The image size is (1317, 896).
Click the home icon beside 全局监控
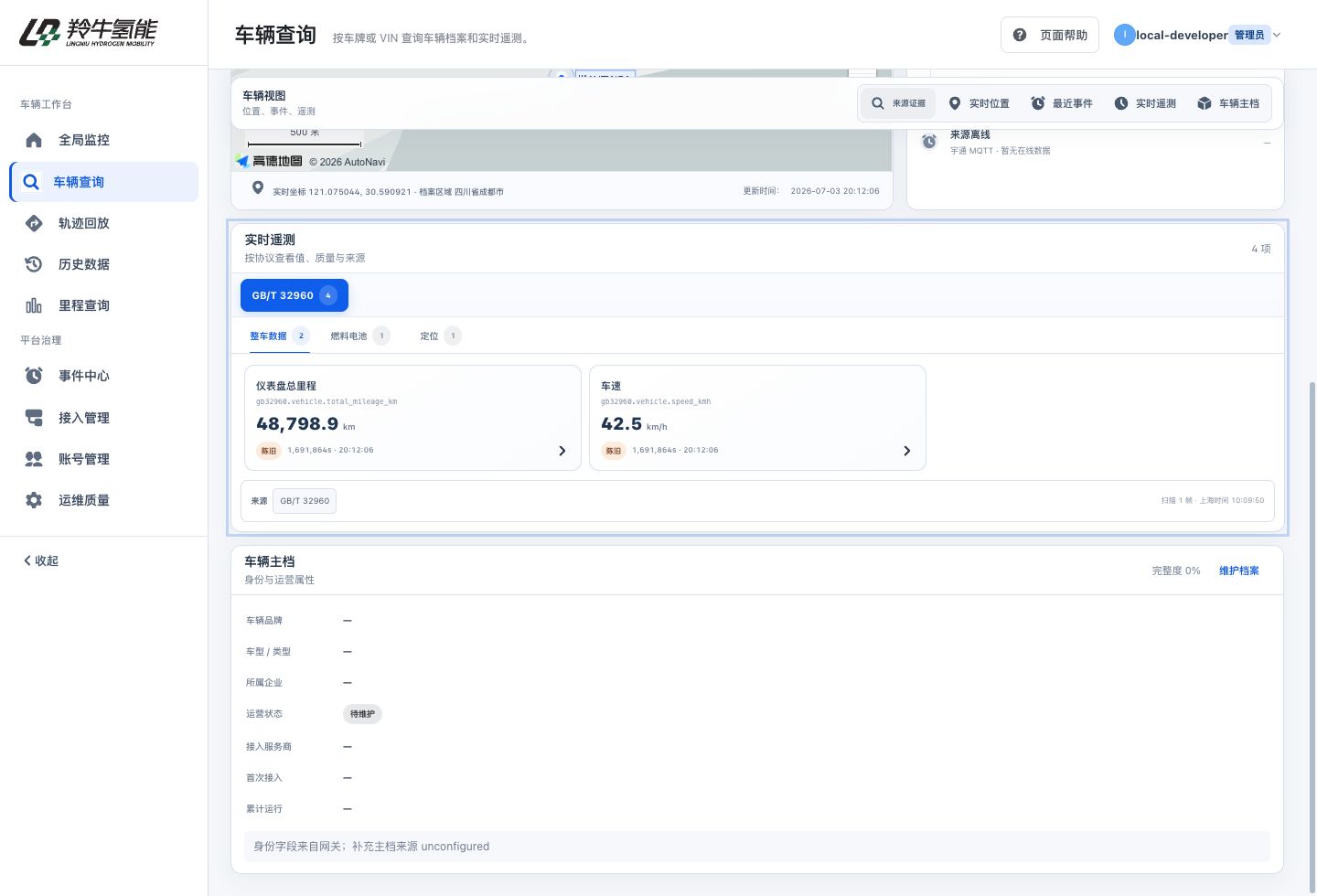(x=34, y=140)
